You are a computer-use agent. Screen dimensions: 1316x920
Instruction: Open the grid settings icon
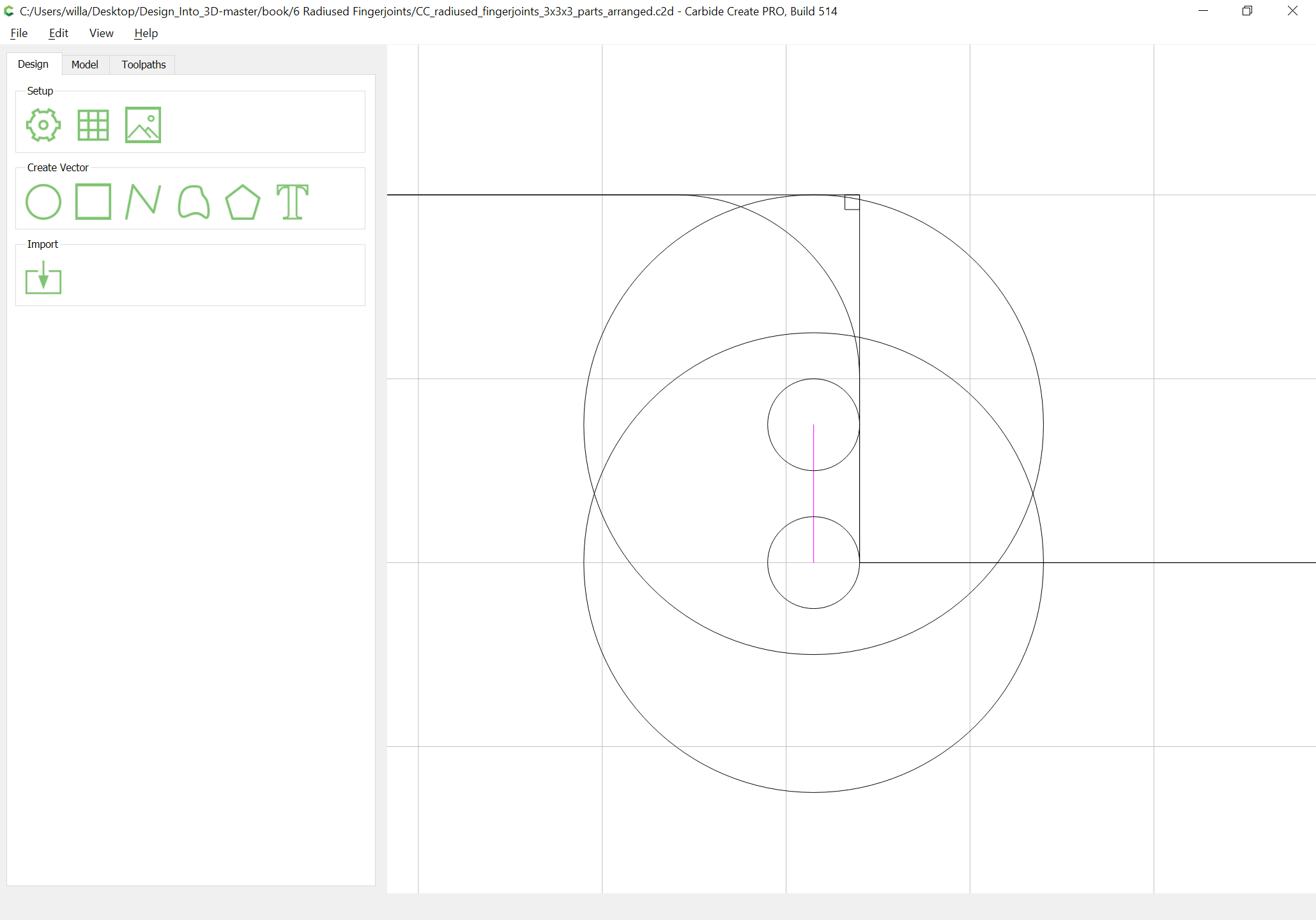pos(93,125)
